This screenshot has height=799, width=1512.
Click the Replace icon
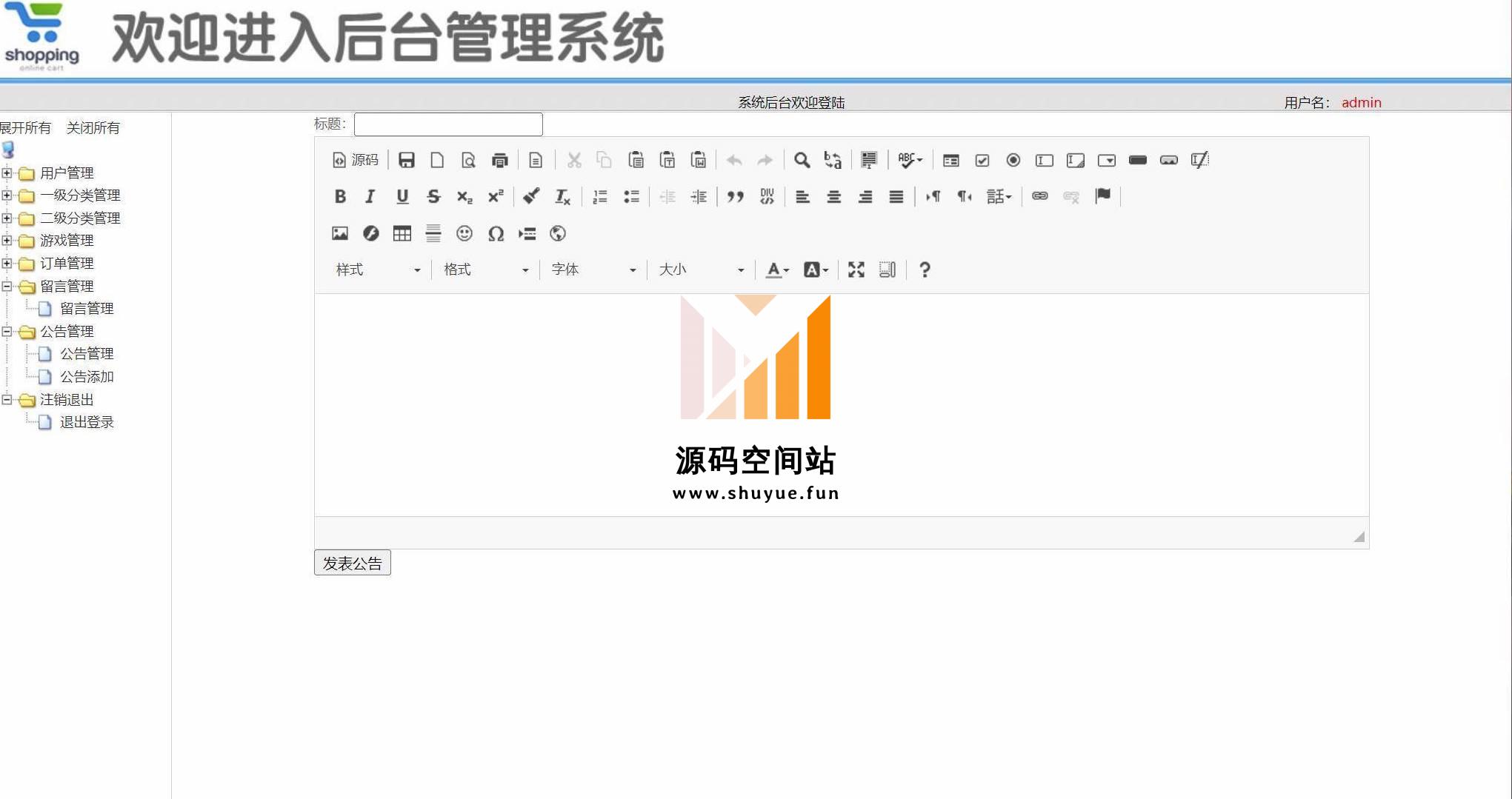pos(833,160)
